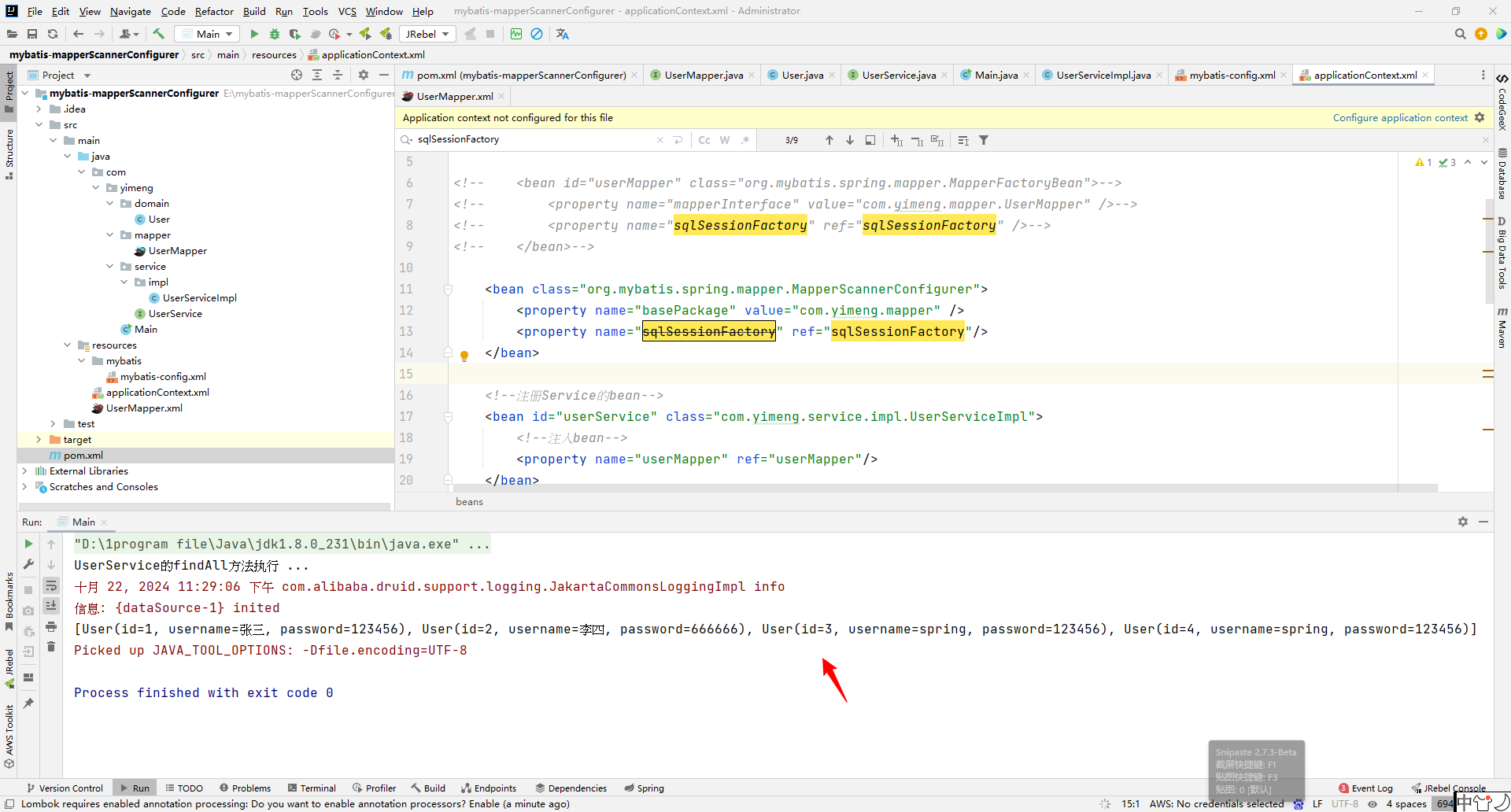Viewport: 1511px width, 812px height.
Task: Open the Navigate menu
Action: [x=131, y=11]
